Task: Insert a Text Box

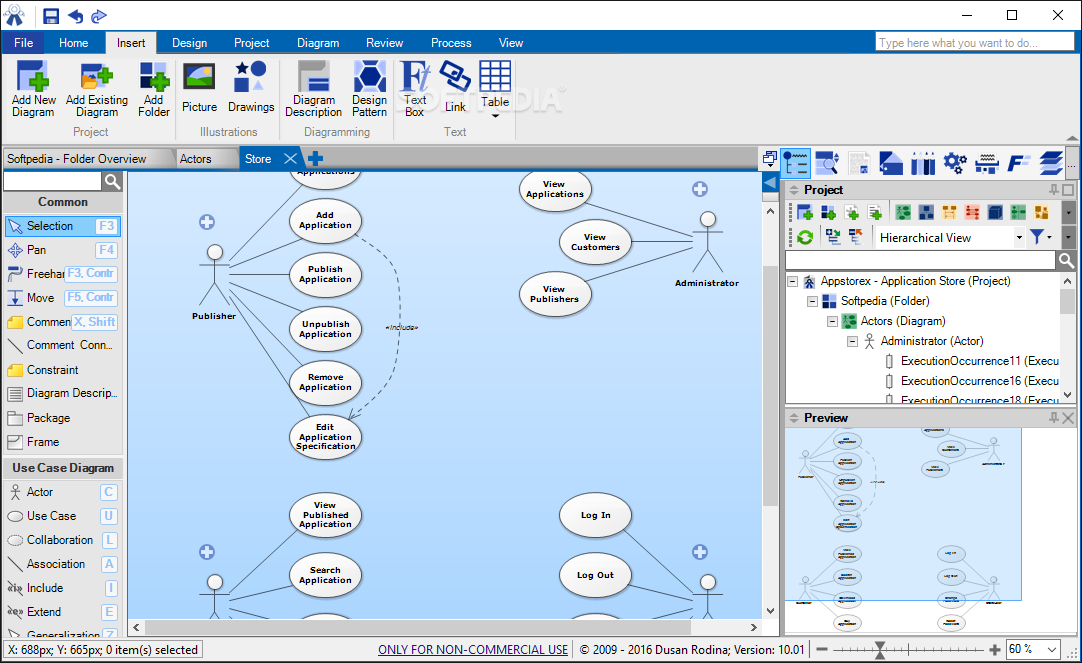Action: 415,89
